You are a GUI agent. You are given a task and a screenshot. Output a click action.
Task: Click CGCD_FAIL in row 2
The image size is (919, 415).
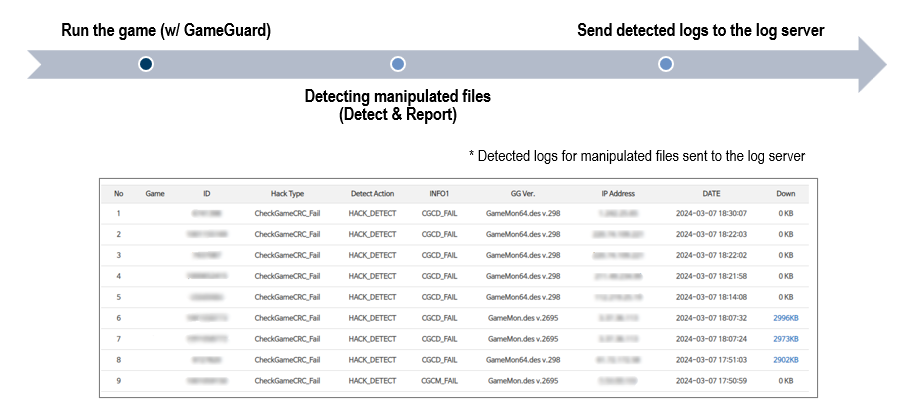[439, 234]
